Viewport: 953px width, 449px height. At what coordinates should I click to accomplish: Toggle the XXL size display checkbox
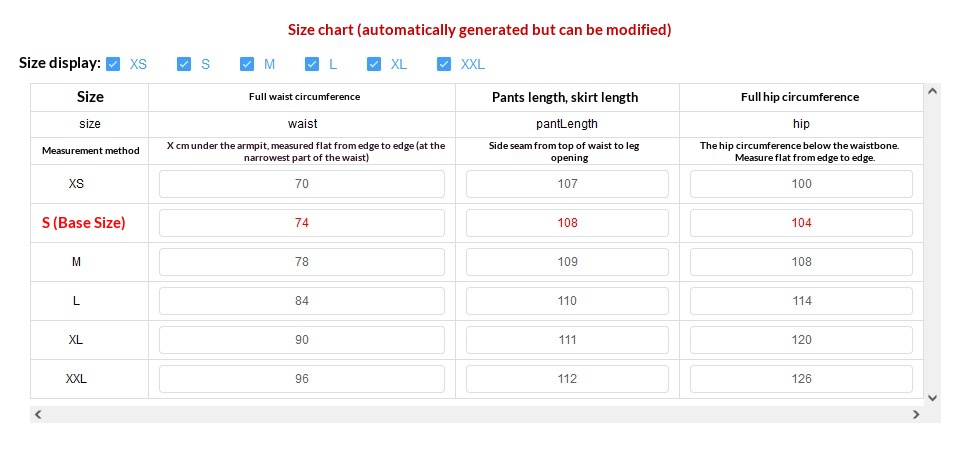click(444, 64)
